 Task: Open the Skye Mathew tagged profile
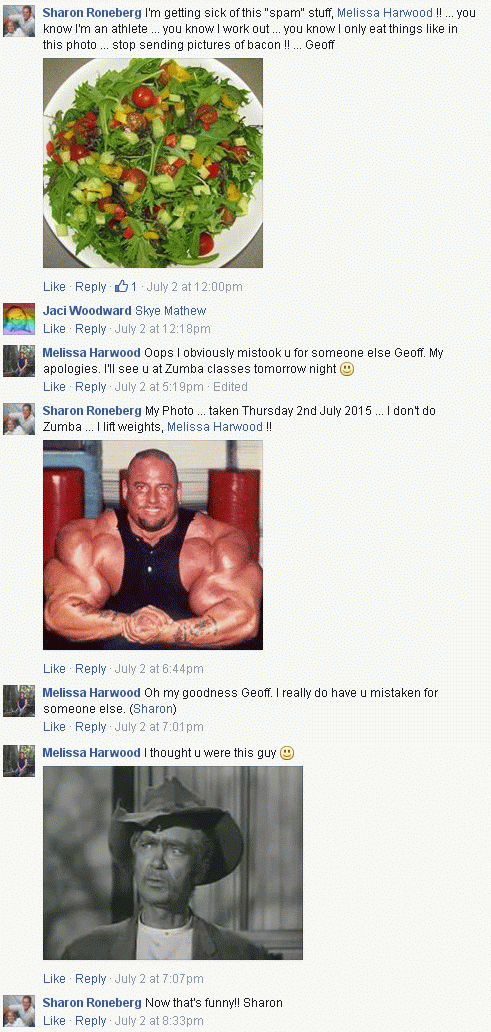coord(170,311)
